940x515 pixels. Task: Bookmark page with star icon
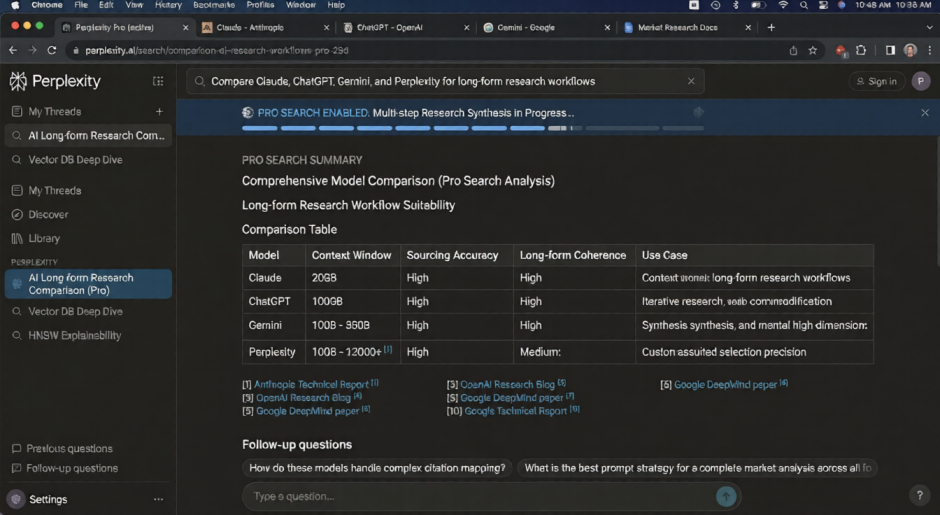(x=812, y=50)
